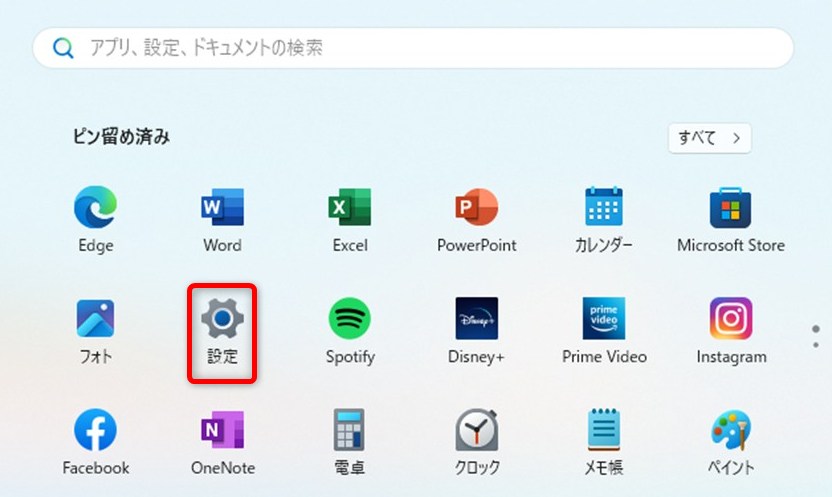The width and height of the screenshot is (832, 497).
Task: Open the 電卓 calculator app
Action: (350, 442)
